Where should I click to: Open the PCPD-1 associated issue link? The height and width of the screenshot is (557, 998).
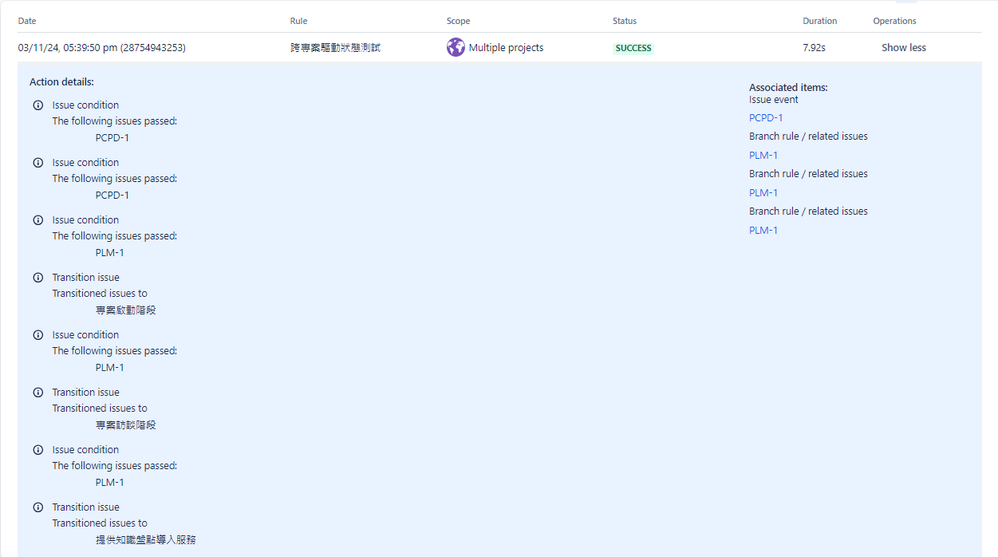766,118
